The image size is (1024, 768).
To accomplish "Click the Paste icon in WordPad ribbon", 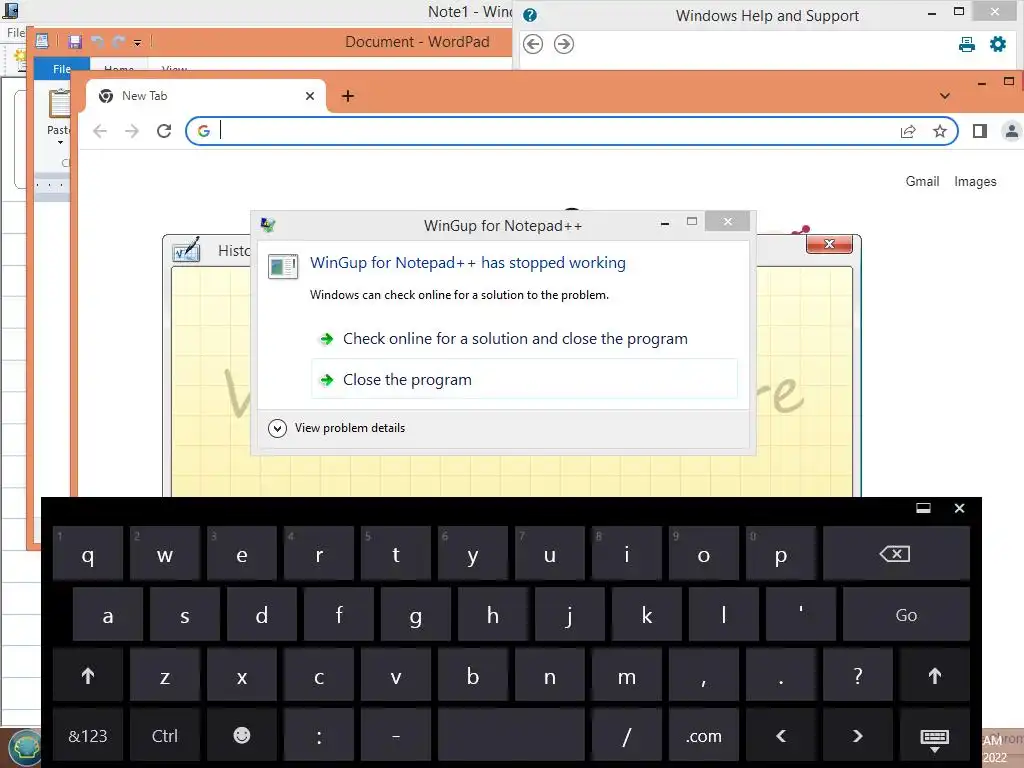I will click(59, 104).
